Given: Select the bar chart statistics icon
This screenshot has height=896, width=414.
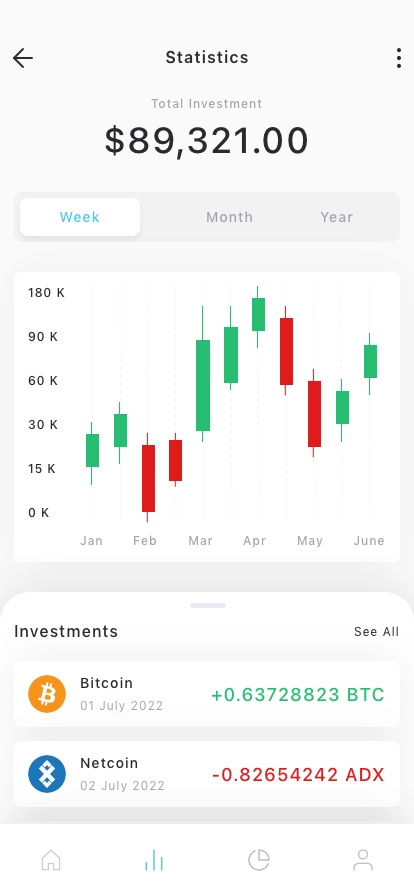Looking at the screenshot, I should (x=154, y=859).
